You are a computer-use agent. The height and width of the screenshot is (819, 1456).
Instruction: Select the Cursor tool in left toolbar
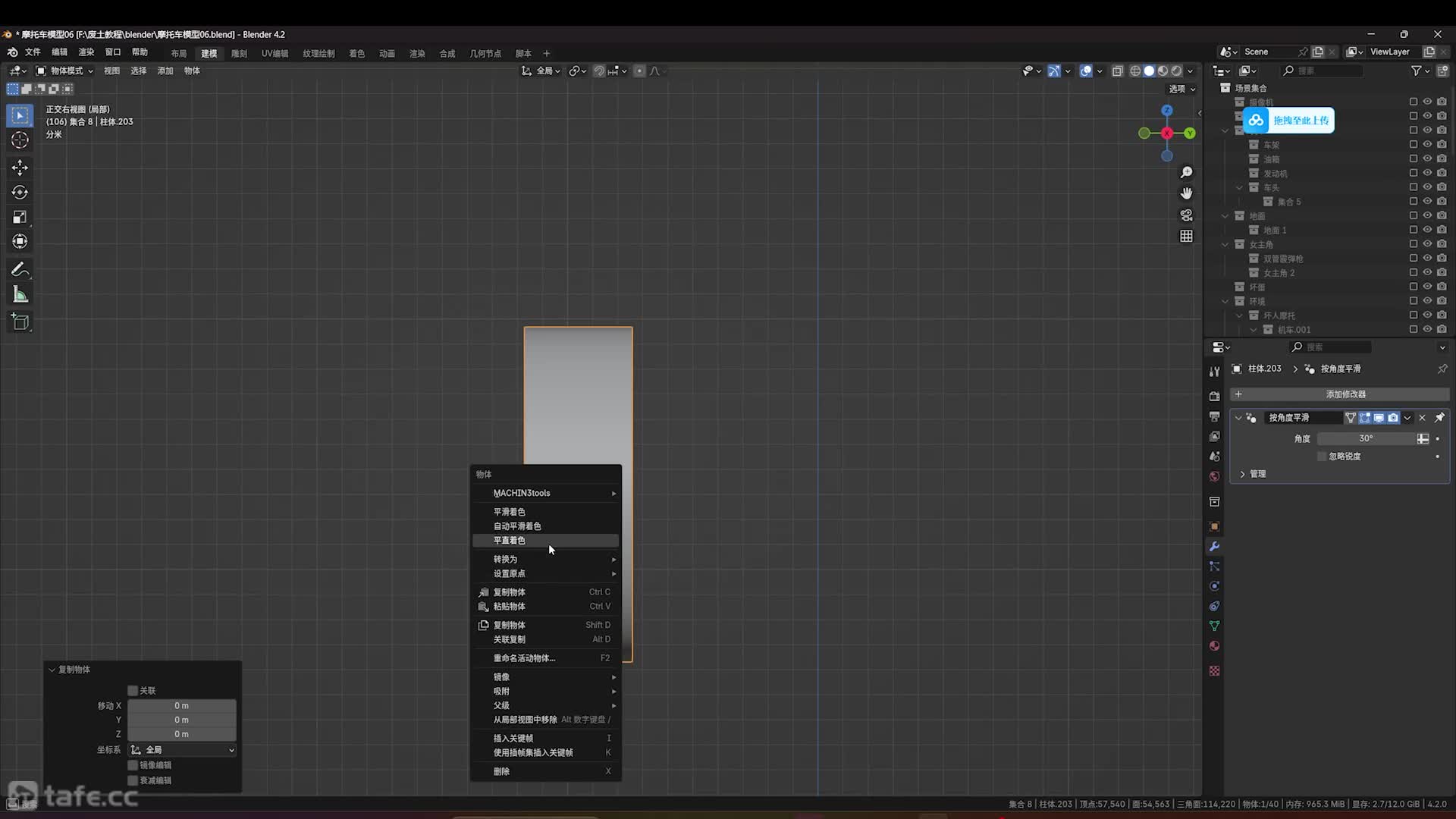tap(20, 140)
